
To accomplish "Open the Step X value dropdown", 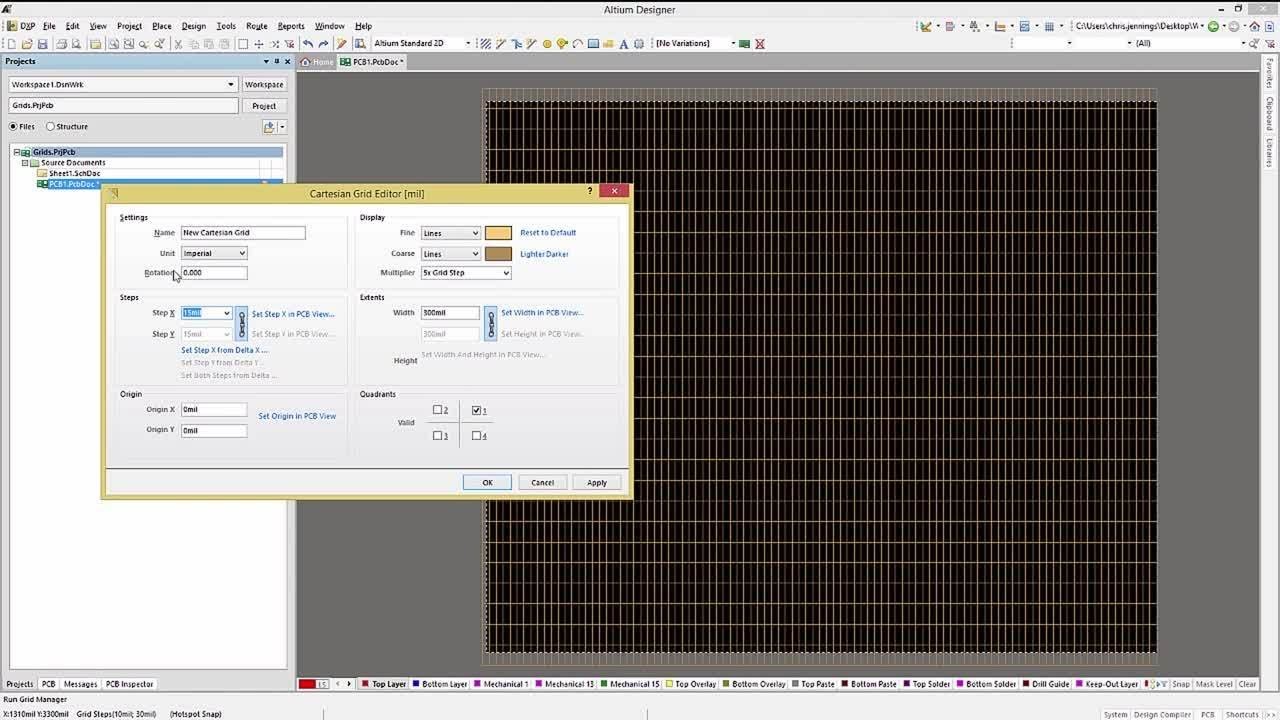I will pos(227,313).
